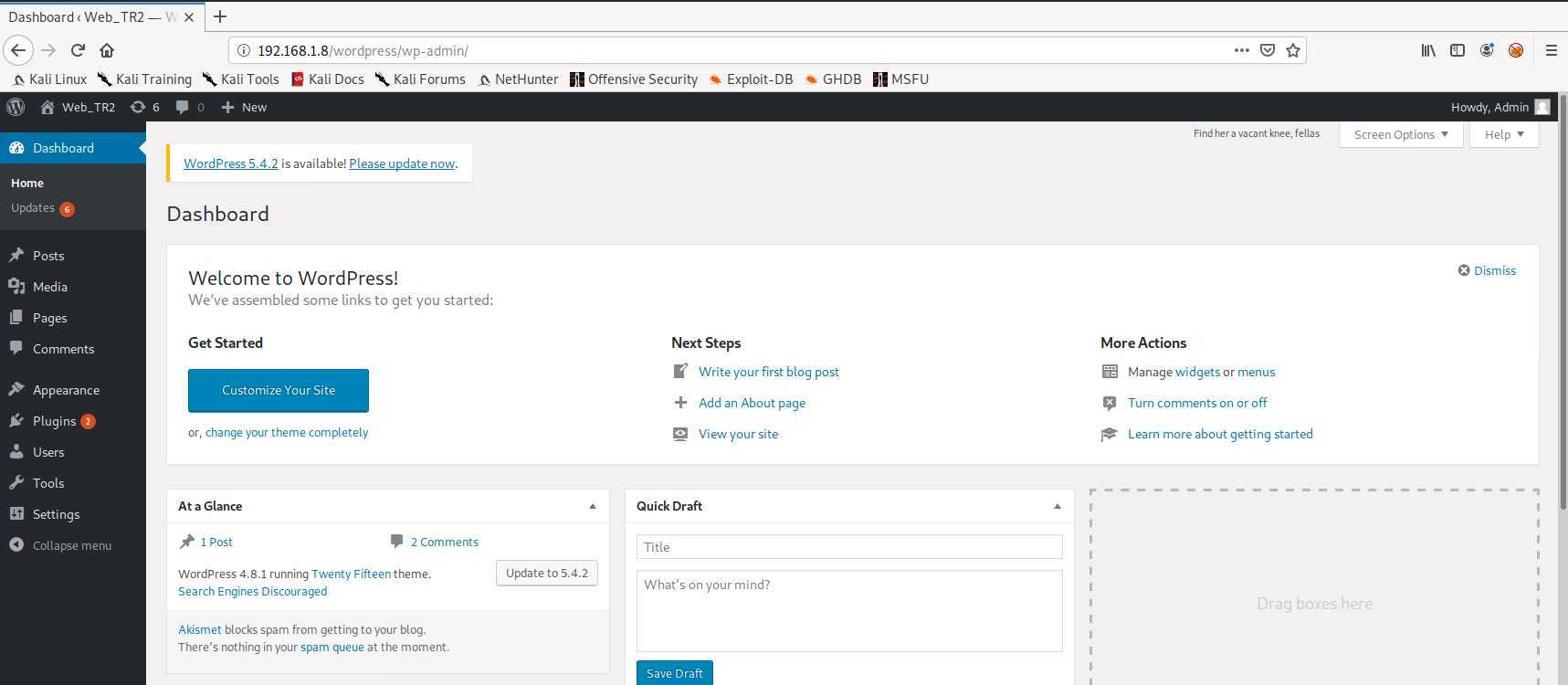Collapse the At a Glance box
This screenshot has height=685, width=1568.
(x=593, y=506)
